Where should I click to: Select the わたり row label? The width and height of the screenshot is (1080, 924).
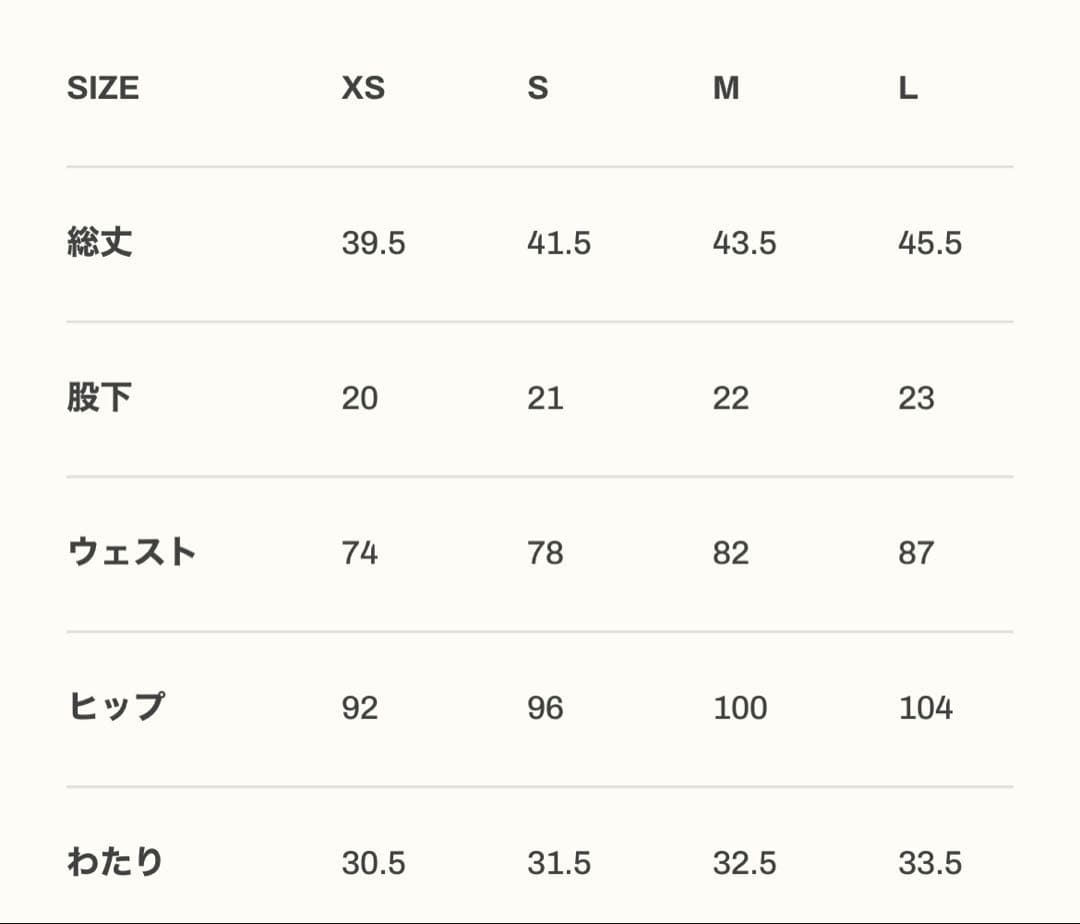pos(115,862)
